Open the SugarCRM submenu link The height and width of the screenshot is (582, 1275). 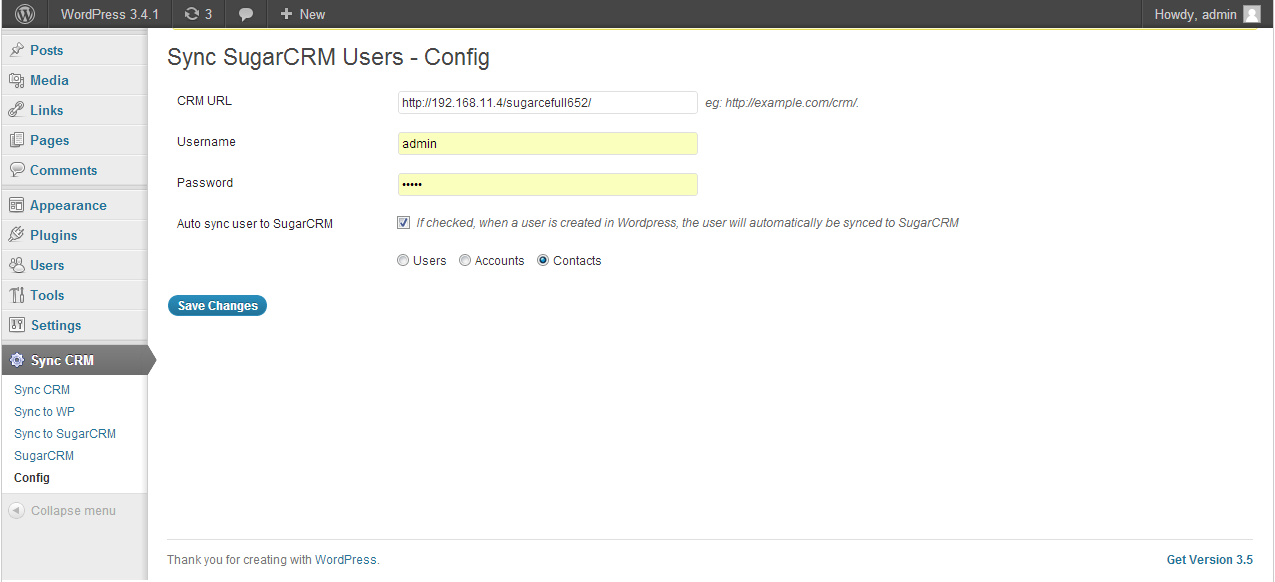point(44,456)
